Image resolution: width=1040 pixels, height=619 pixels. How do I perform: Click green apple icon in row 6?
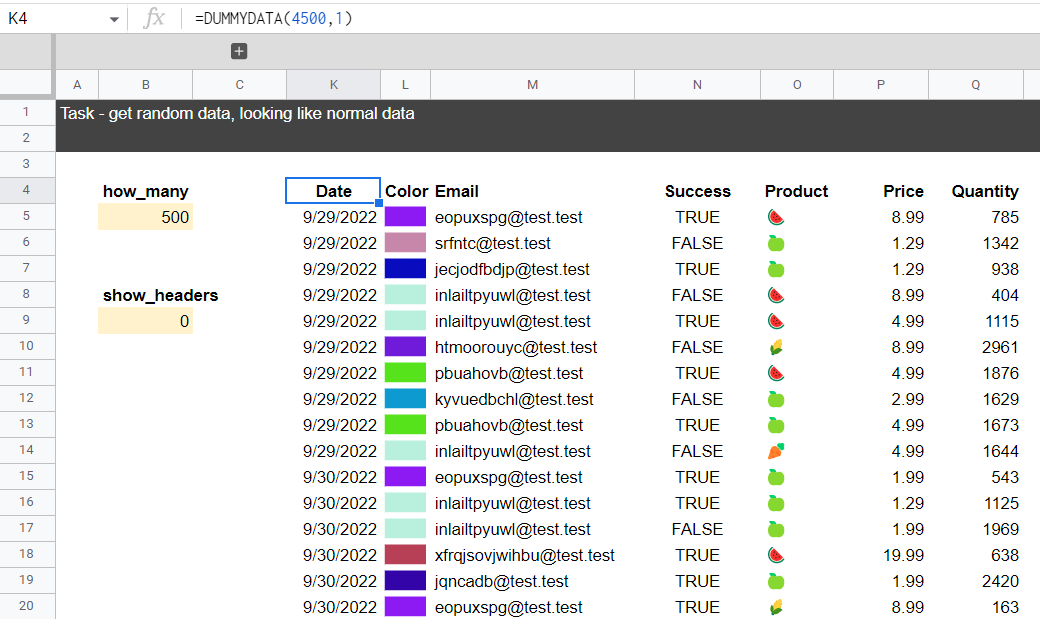click(x=776, y=243)
